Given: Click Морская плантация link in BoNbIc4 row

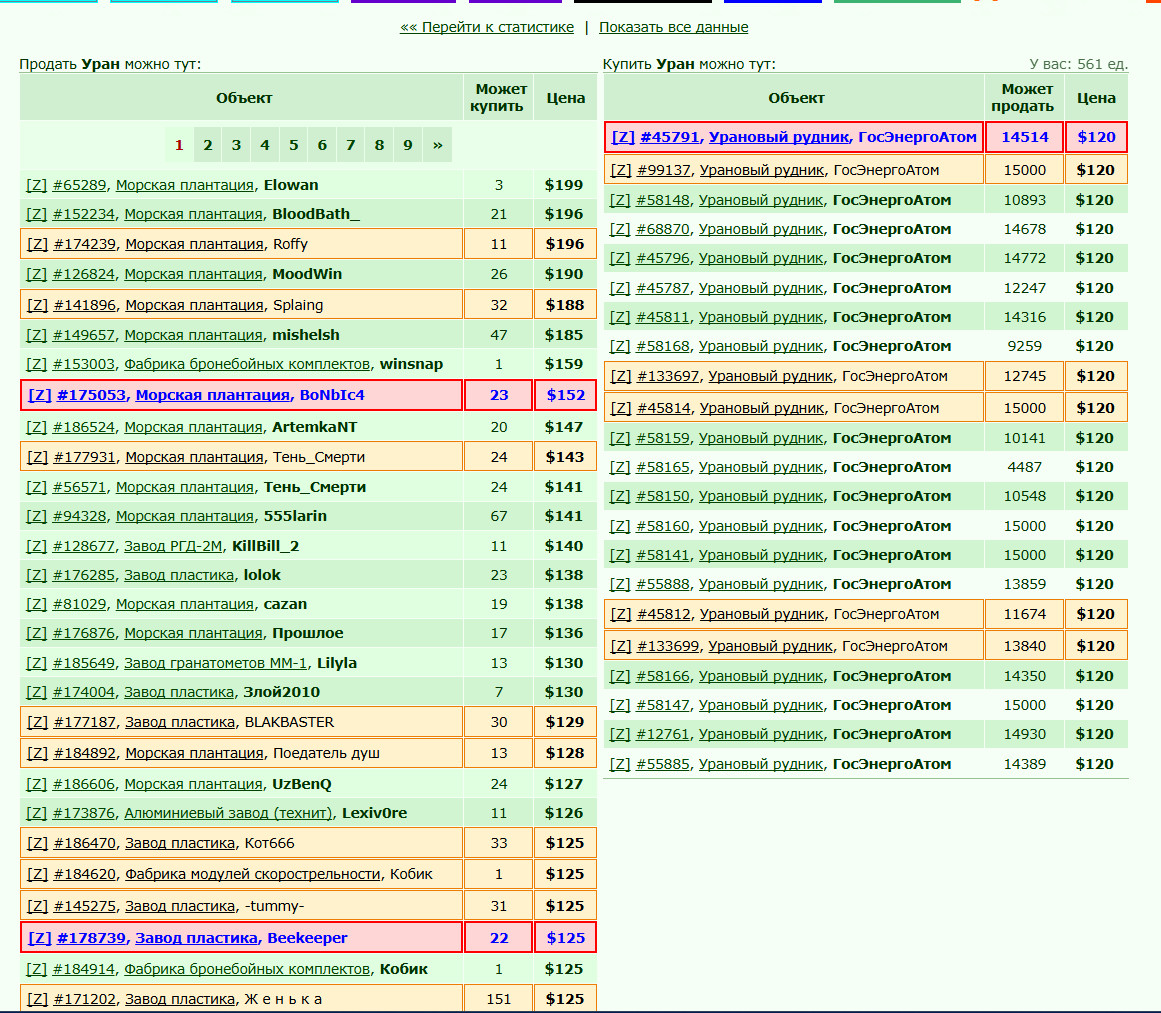Looking at the screenshot, I should coord(213,395).
